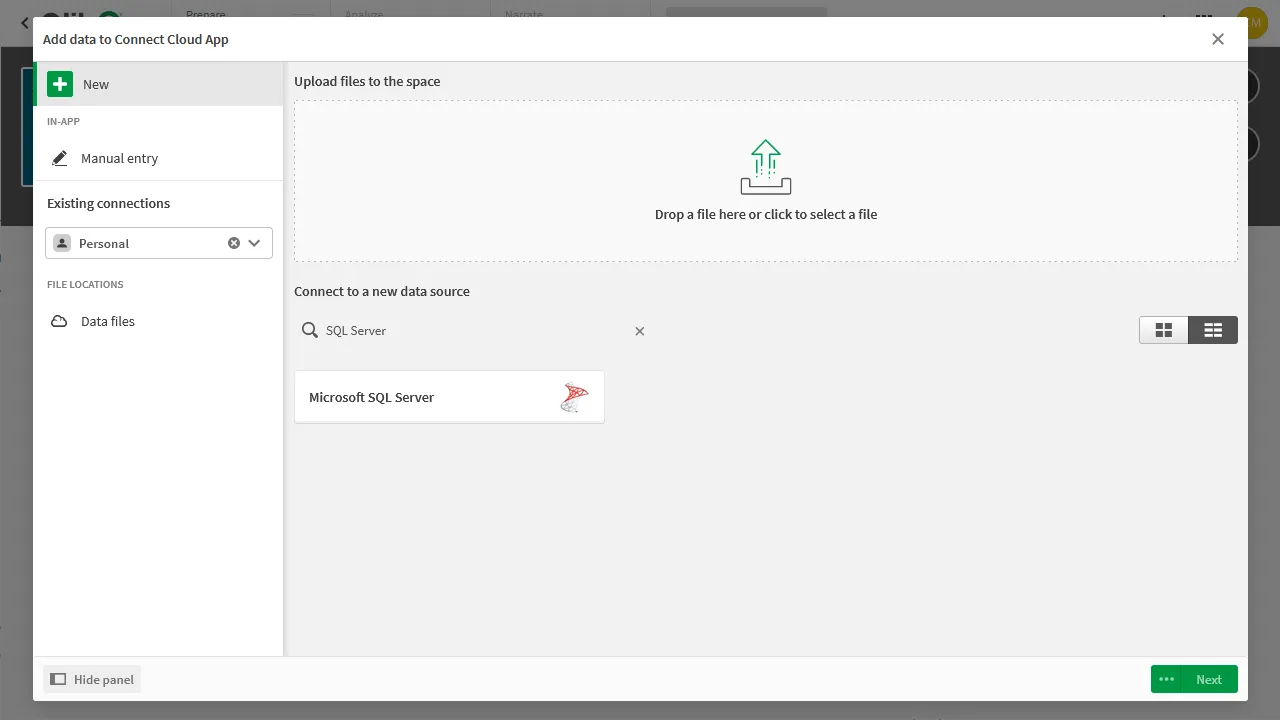Click the Next button
Viewport: 1280px width, 720px height.
(1208, 679)
